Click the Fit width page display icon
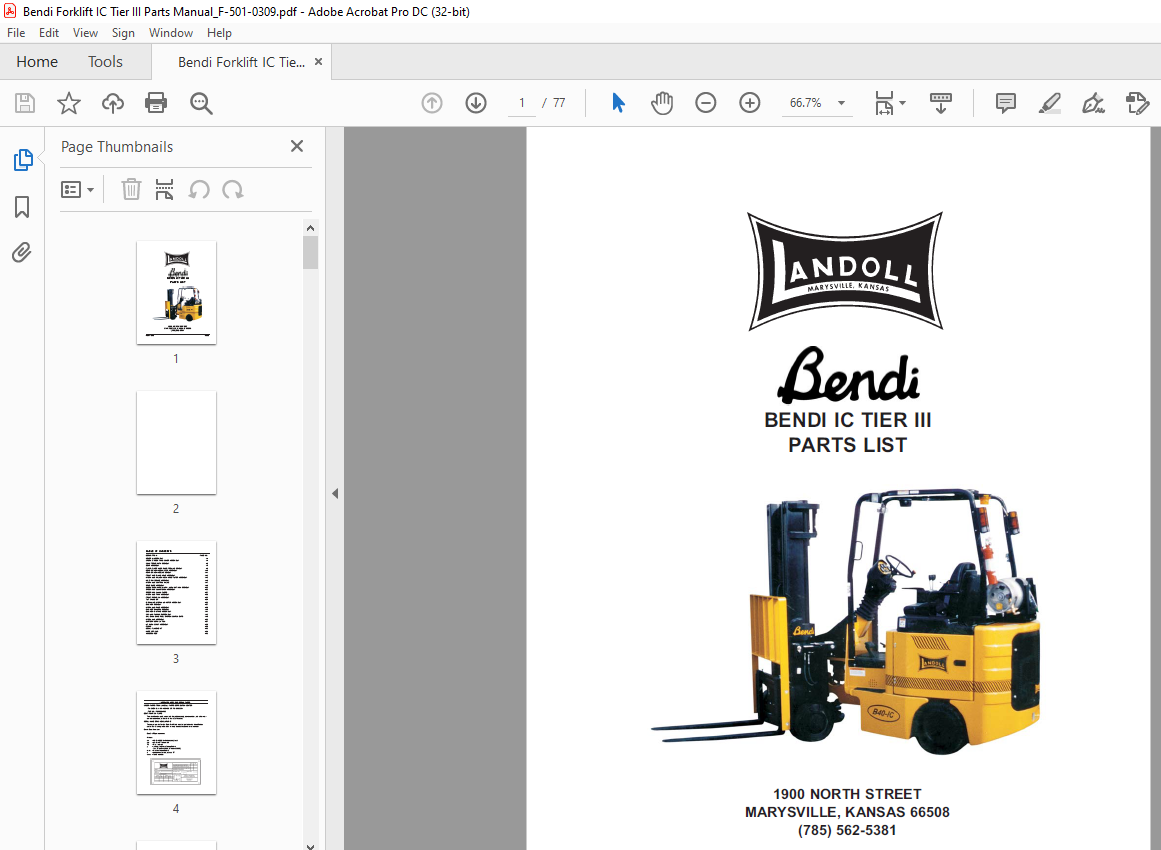Screen dimensions: 1161x850 click(884, 103)
